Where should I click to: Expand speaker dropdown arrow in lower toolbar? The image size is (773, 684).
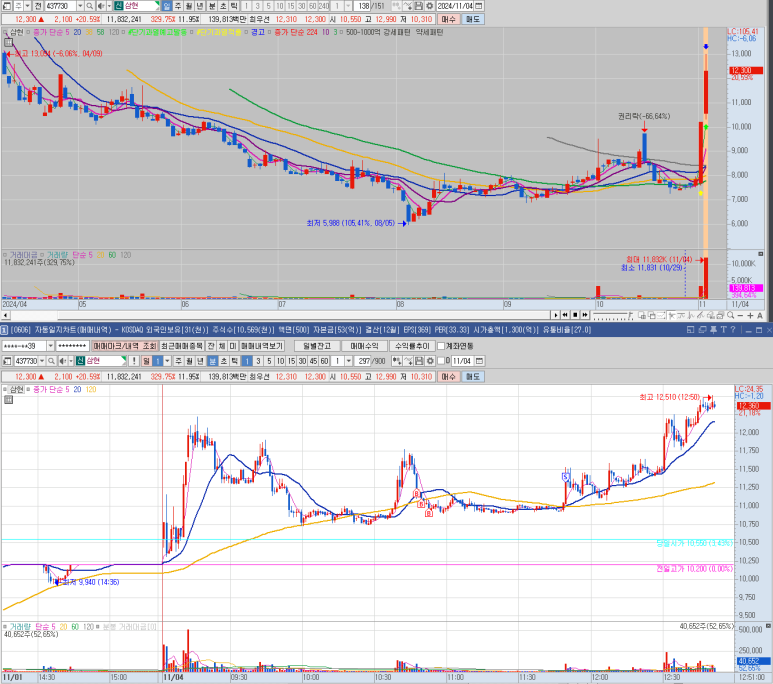[70, 361]
